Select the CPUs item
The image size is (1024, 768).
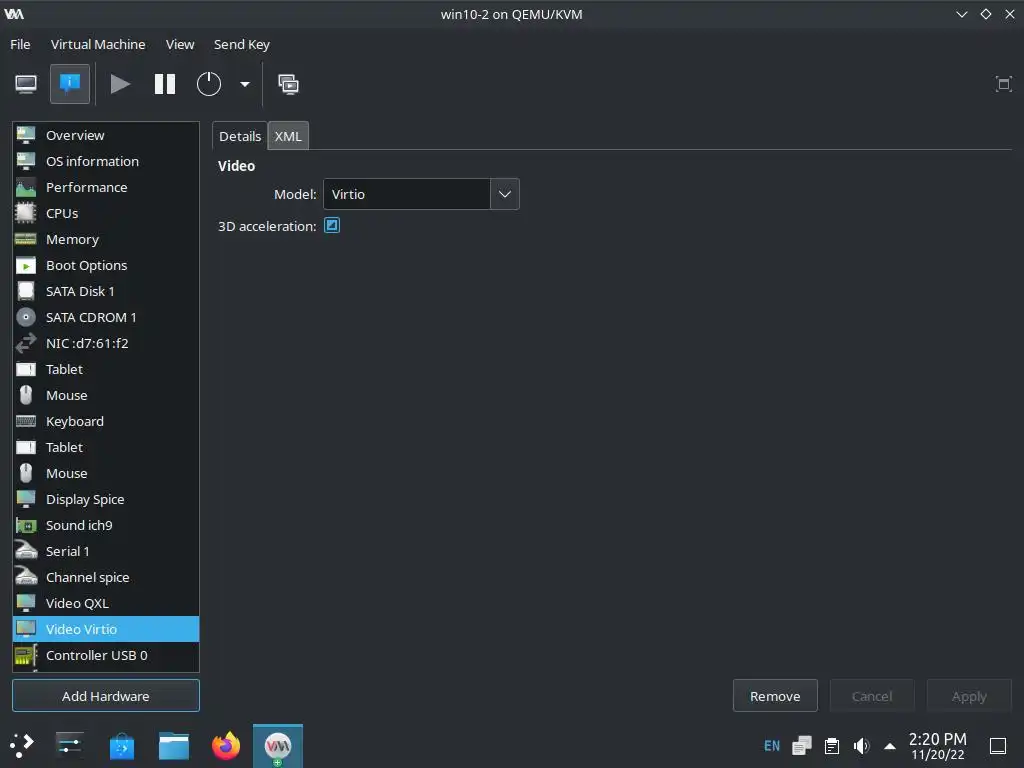click(106, 214)
